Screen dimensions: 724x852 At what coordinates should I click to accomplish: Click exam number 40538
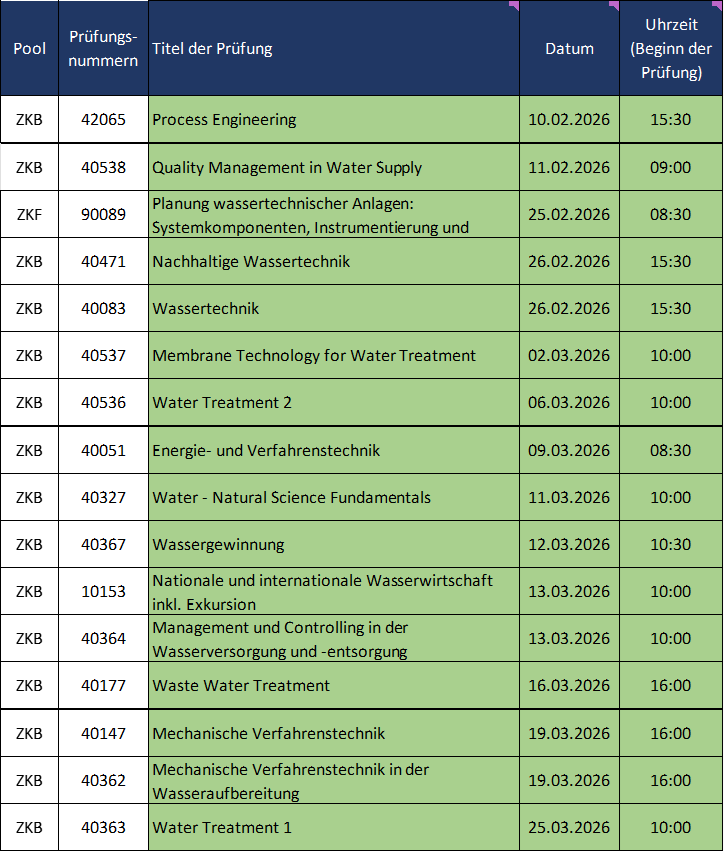pos(103,167)
